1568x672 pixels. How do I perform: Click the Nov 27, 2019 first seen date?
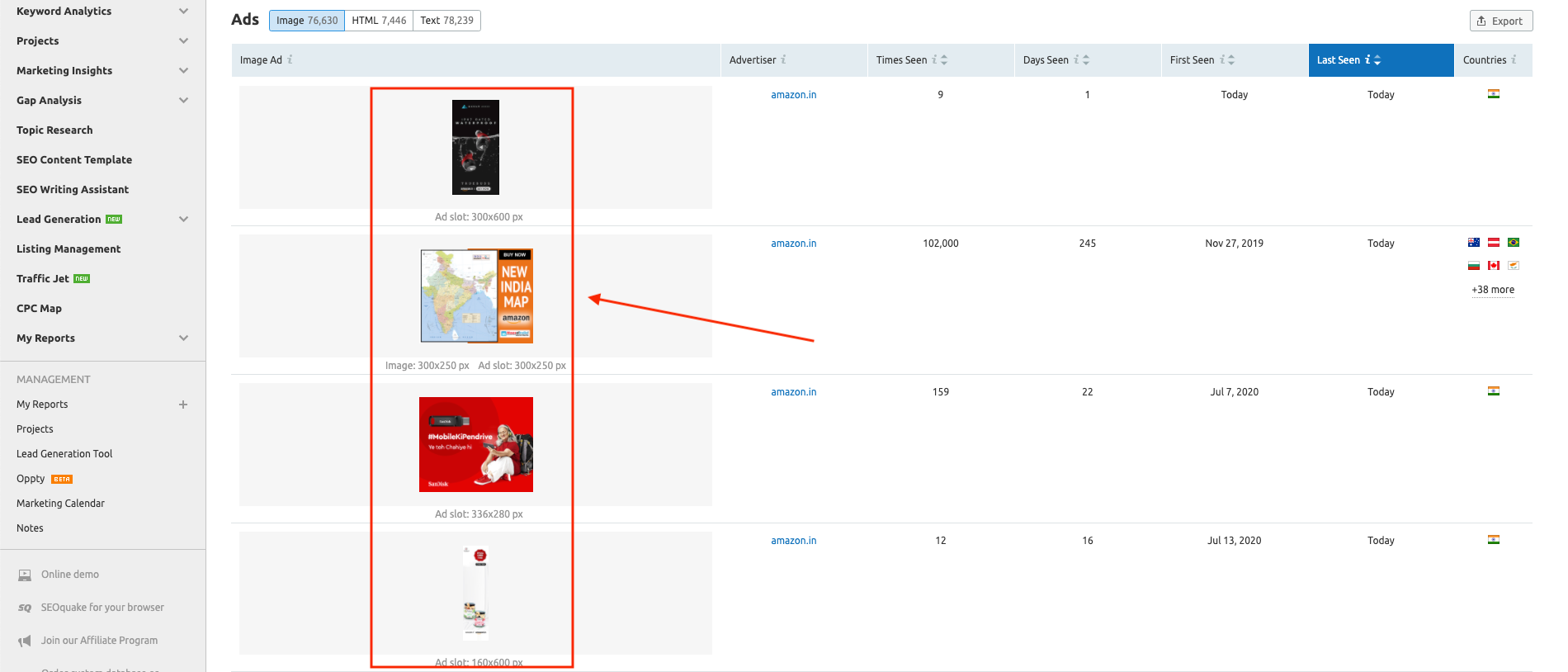(1235, 244)
